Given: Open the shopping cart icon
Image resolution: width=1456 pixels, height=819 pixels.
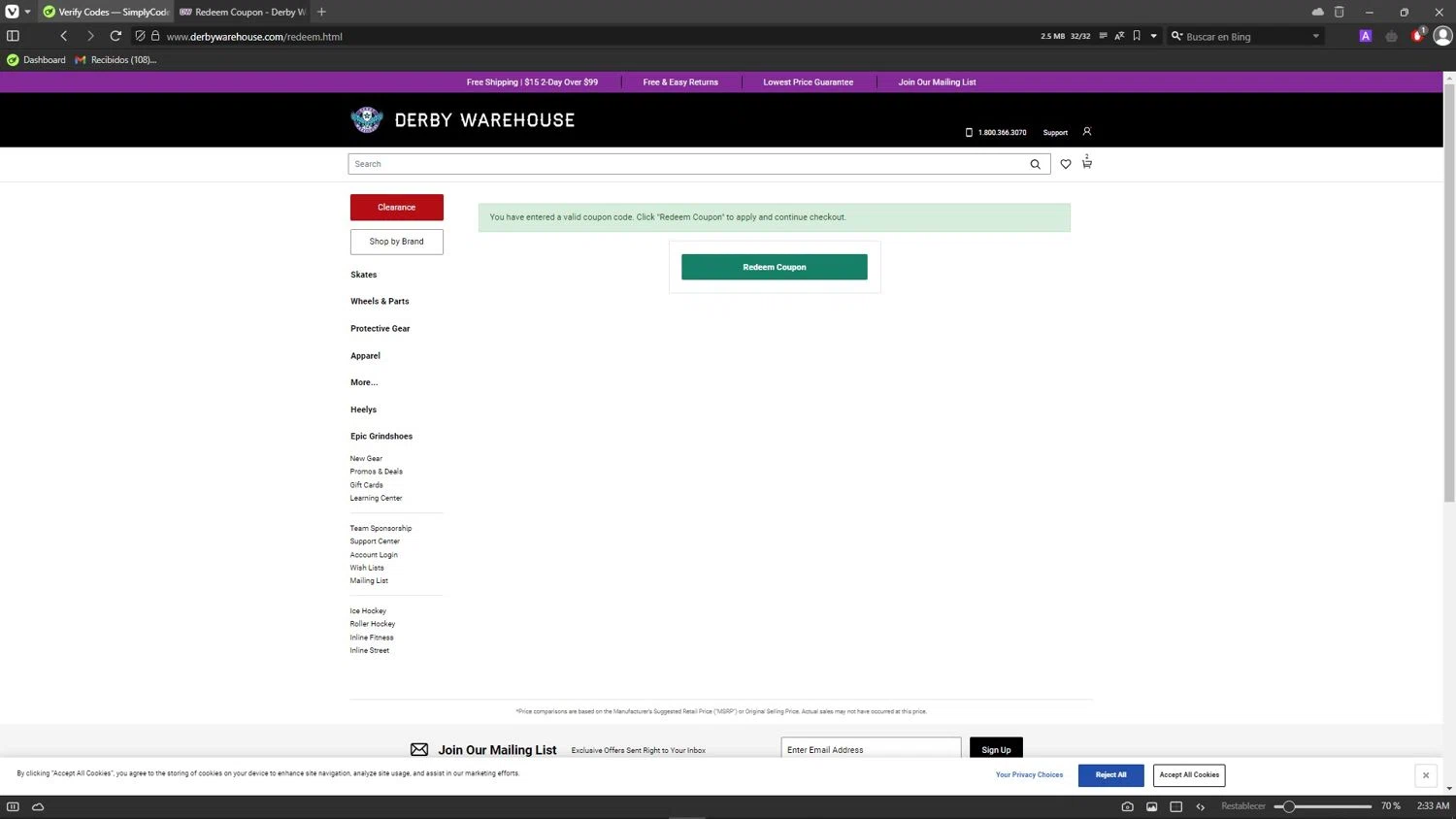Looking at the screenshot, I should 1086,163.
